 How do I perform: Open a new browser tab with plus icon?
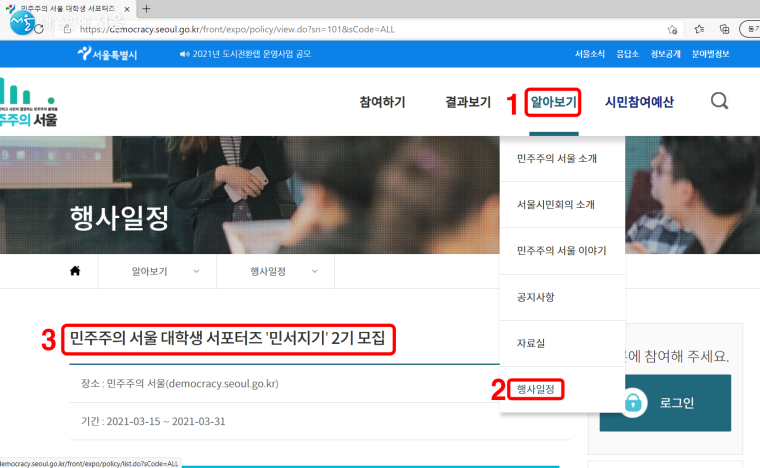147,9
